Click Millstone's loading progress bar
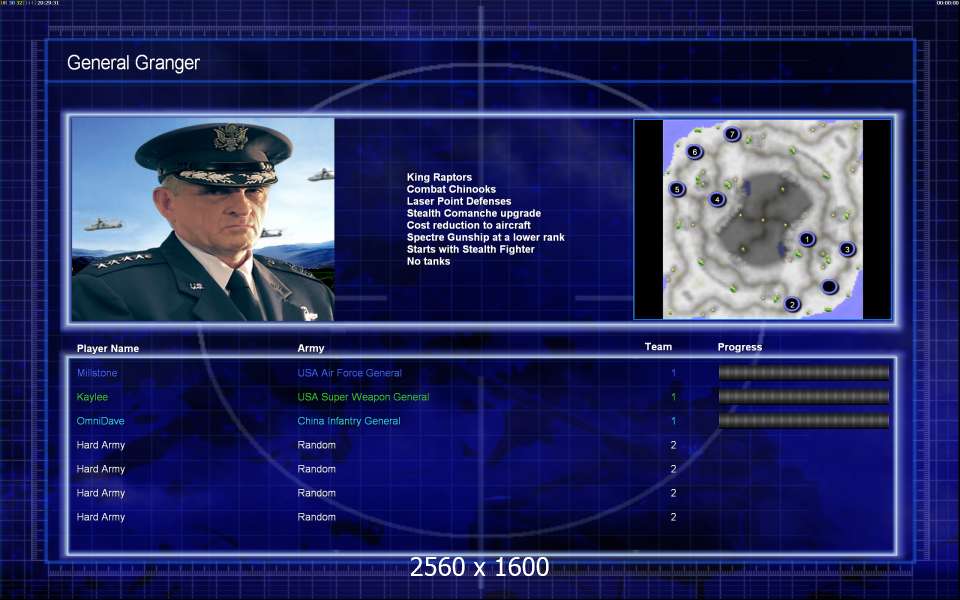960x600 pixels. tap(803, 373)
